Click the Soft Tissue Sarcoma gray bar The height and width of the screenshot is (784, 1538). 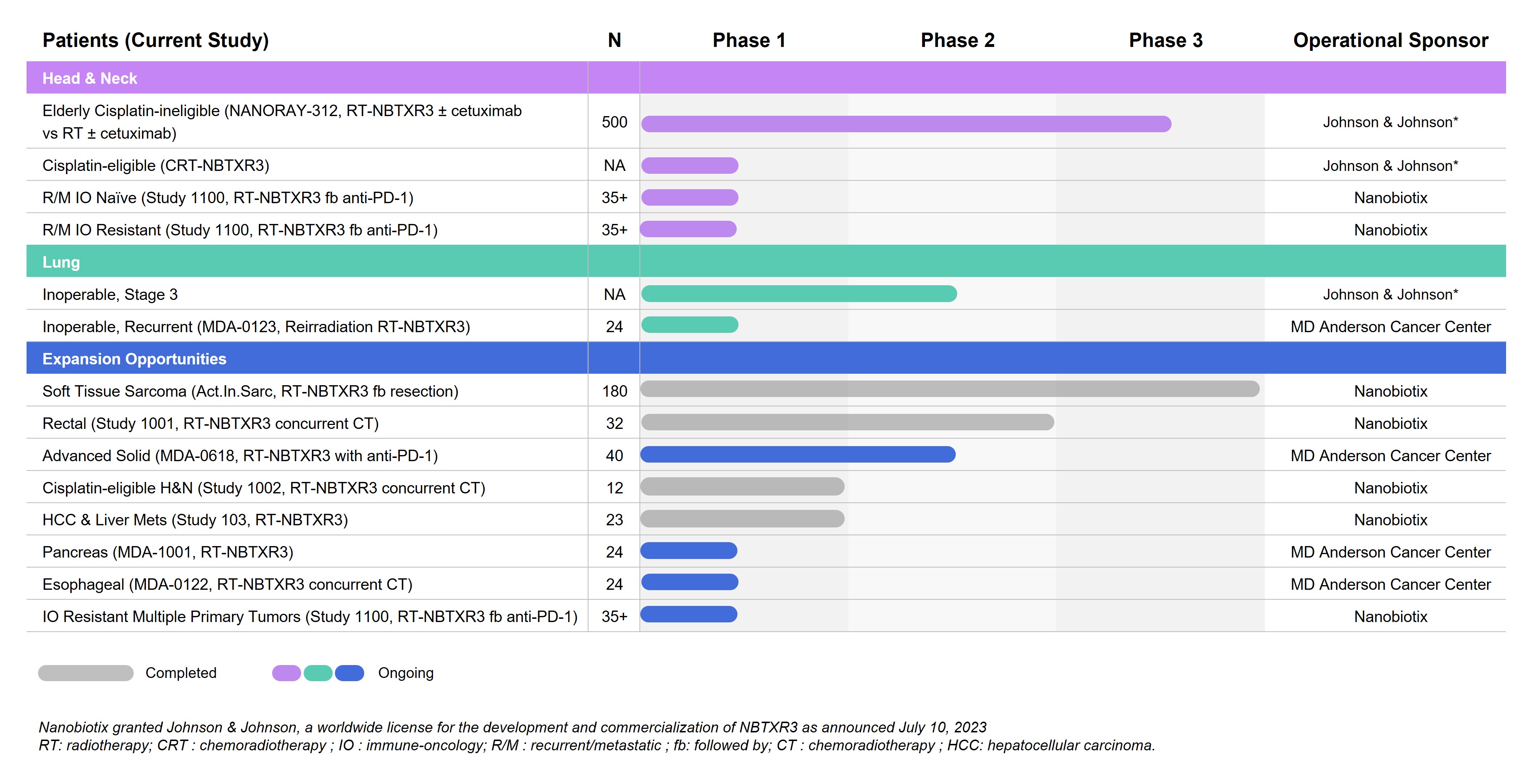click(949, 389)
